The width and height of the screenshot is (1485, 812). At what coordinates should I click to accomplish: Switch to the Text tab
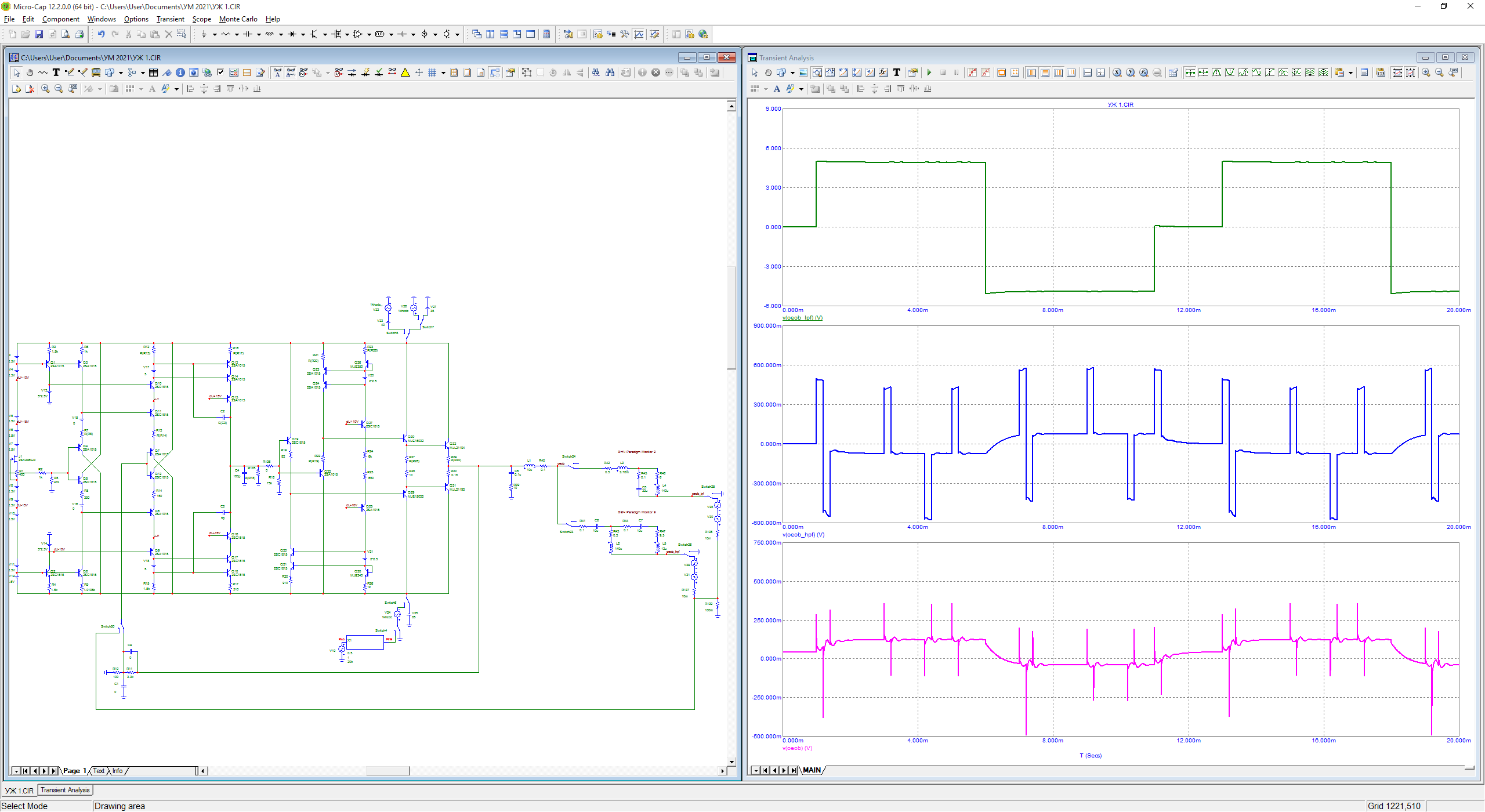[x=99, y=771]
